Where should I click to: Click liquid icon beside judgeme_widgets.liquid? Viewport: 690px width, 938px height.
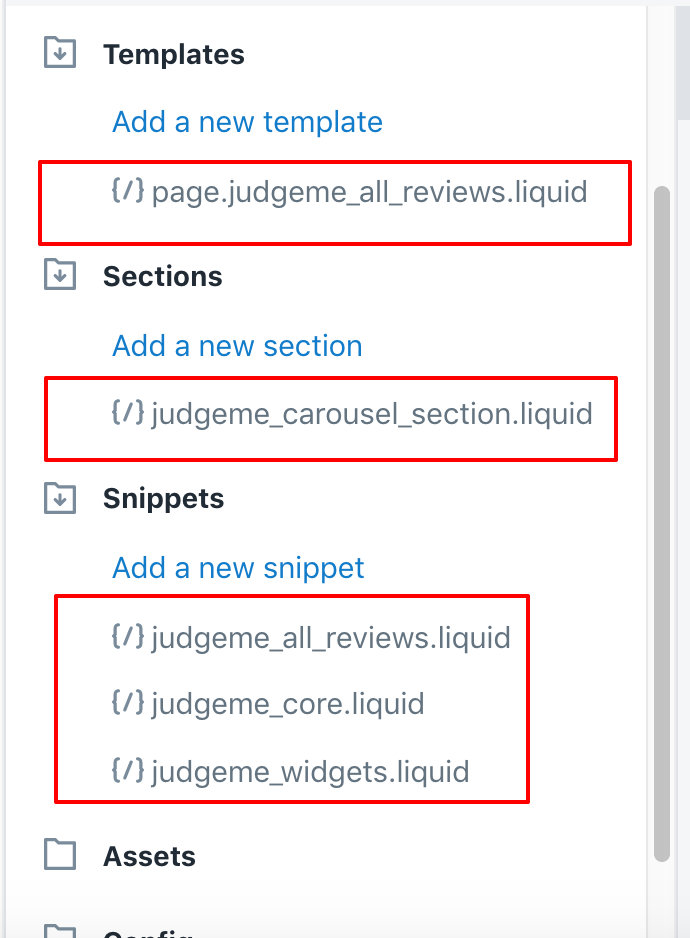pyautogui.click(x=127, y=769)
